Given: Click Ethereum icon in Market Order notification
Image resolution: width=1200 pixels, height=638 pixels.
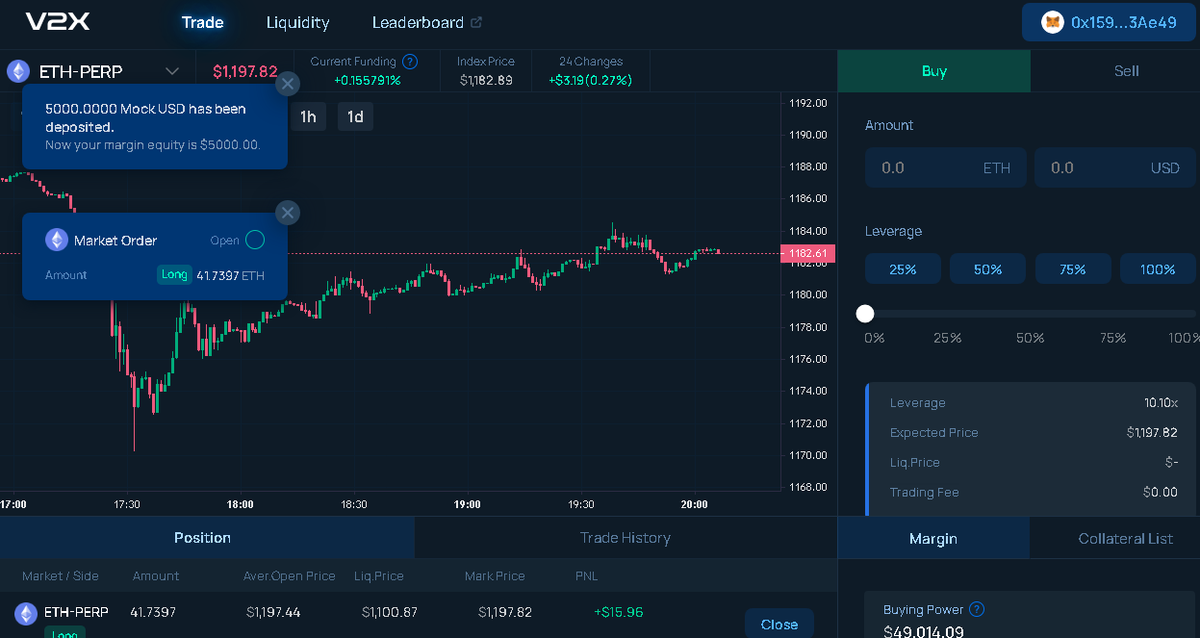Looking at the screenshot, I should 57,240.
